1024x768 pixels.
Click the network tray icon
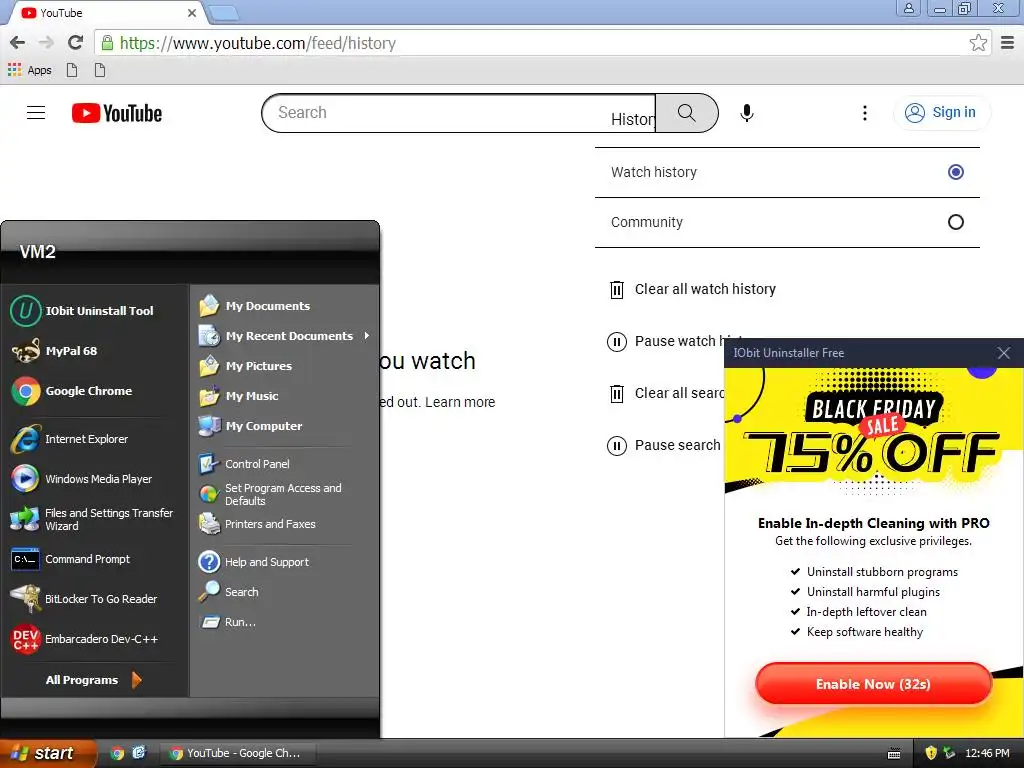949,753
